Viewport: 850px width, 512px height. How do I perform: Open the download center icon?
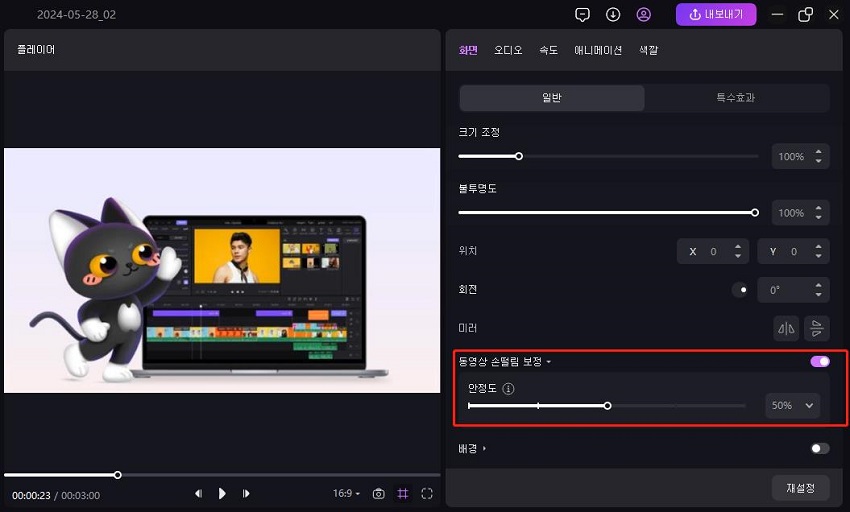click(613, 15)
